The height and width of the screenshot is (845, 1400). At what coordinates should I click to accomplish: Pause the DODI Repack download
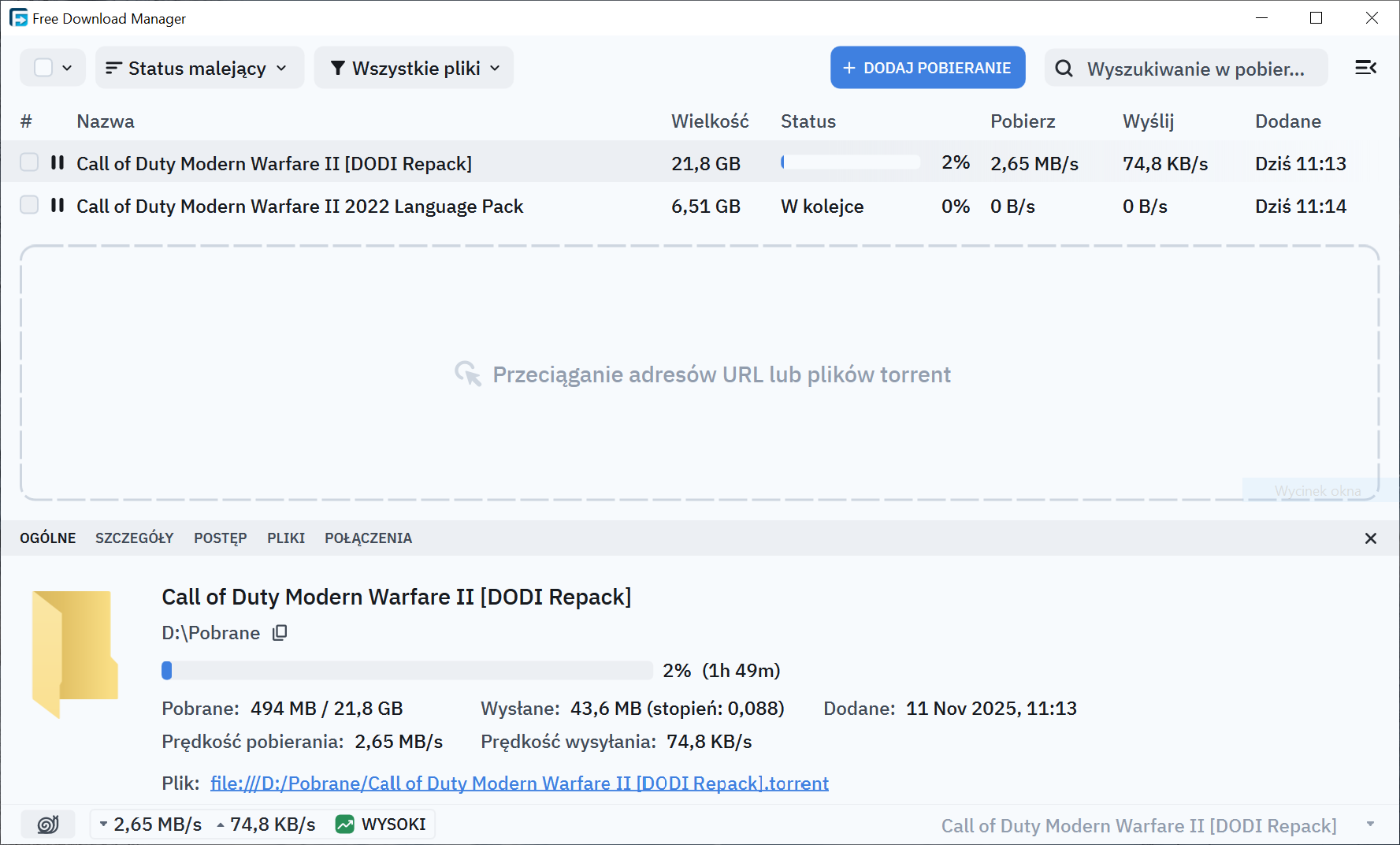point(58,162)
